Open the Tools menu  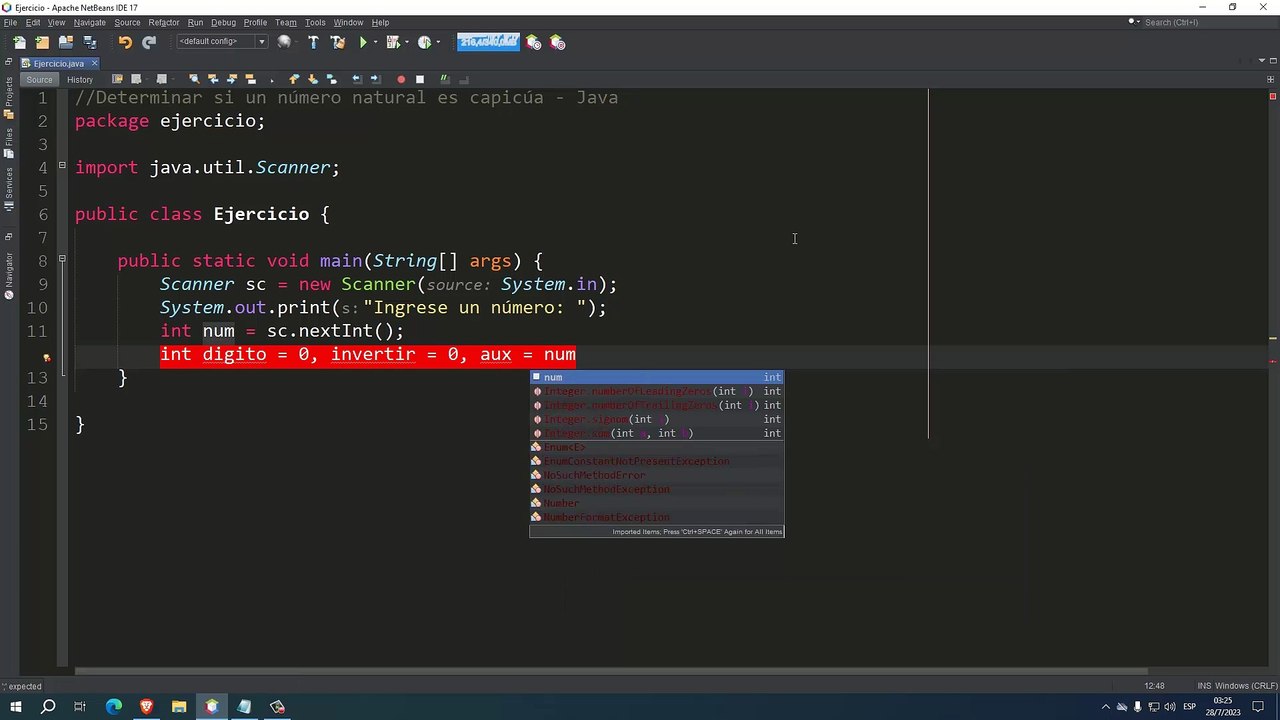(x=315, y=22)
